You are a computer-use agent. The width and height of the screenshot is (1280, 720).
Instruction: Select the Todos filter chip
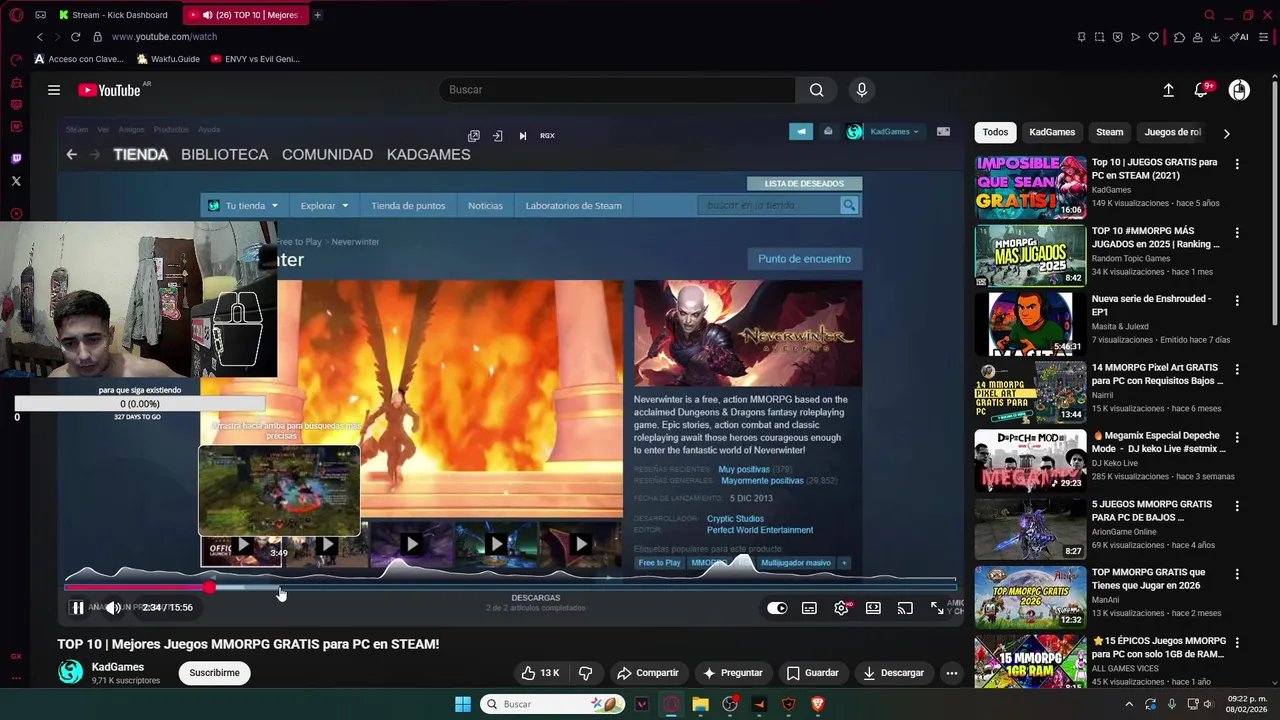995,132
